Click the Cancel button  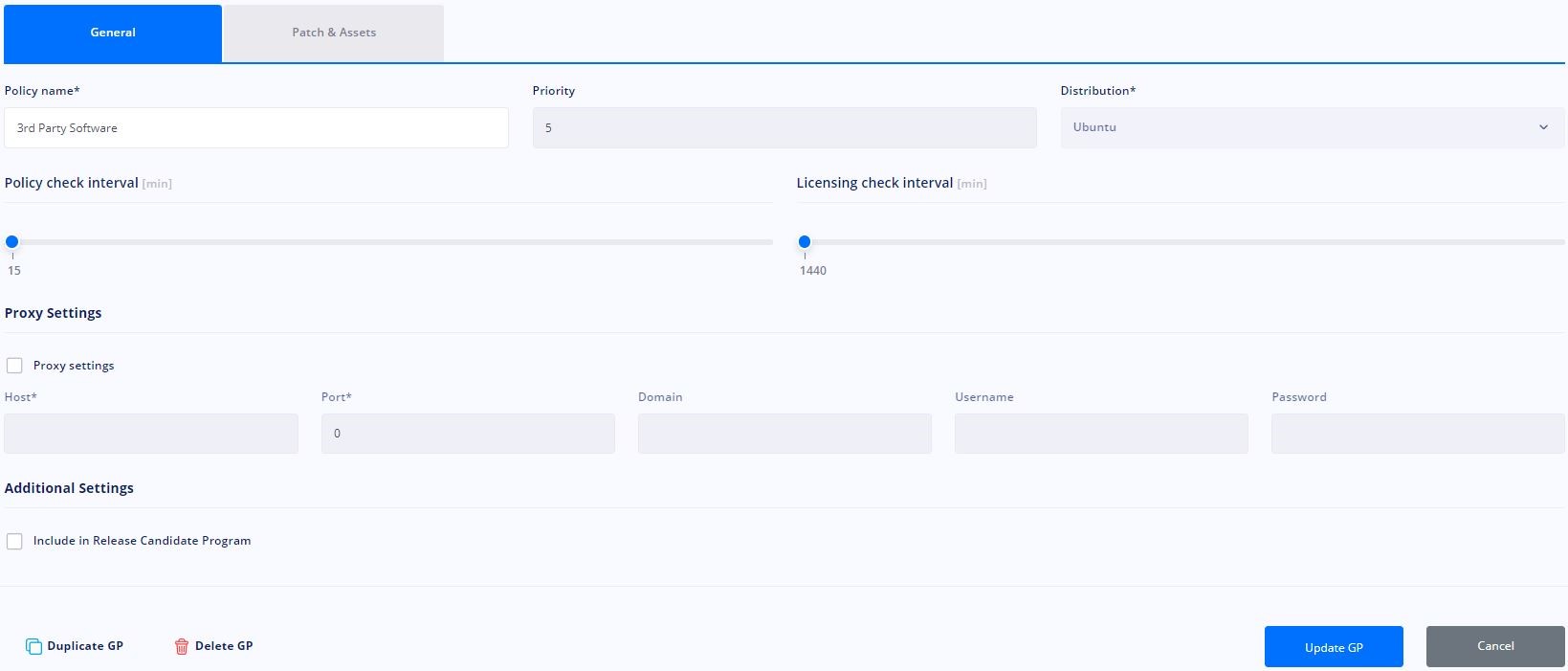click(x=1495, y=646)
